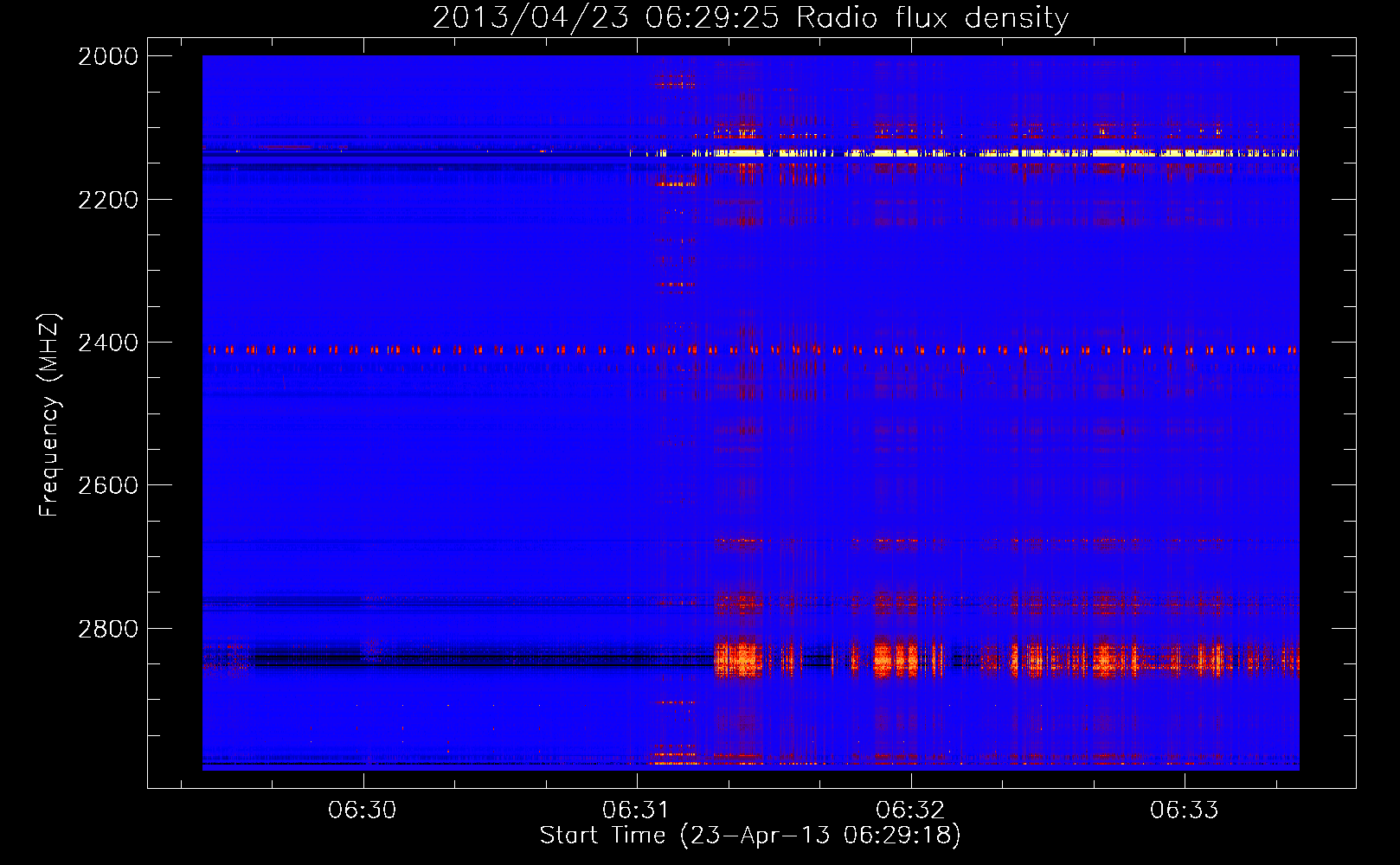Click the 06:32 time tick label
The image size is (1400, 865).
[x=910, y=810]
